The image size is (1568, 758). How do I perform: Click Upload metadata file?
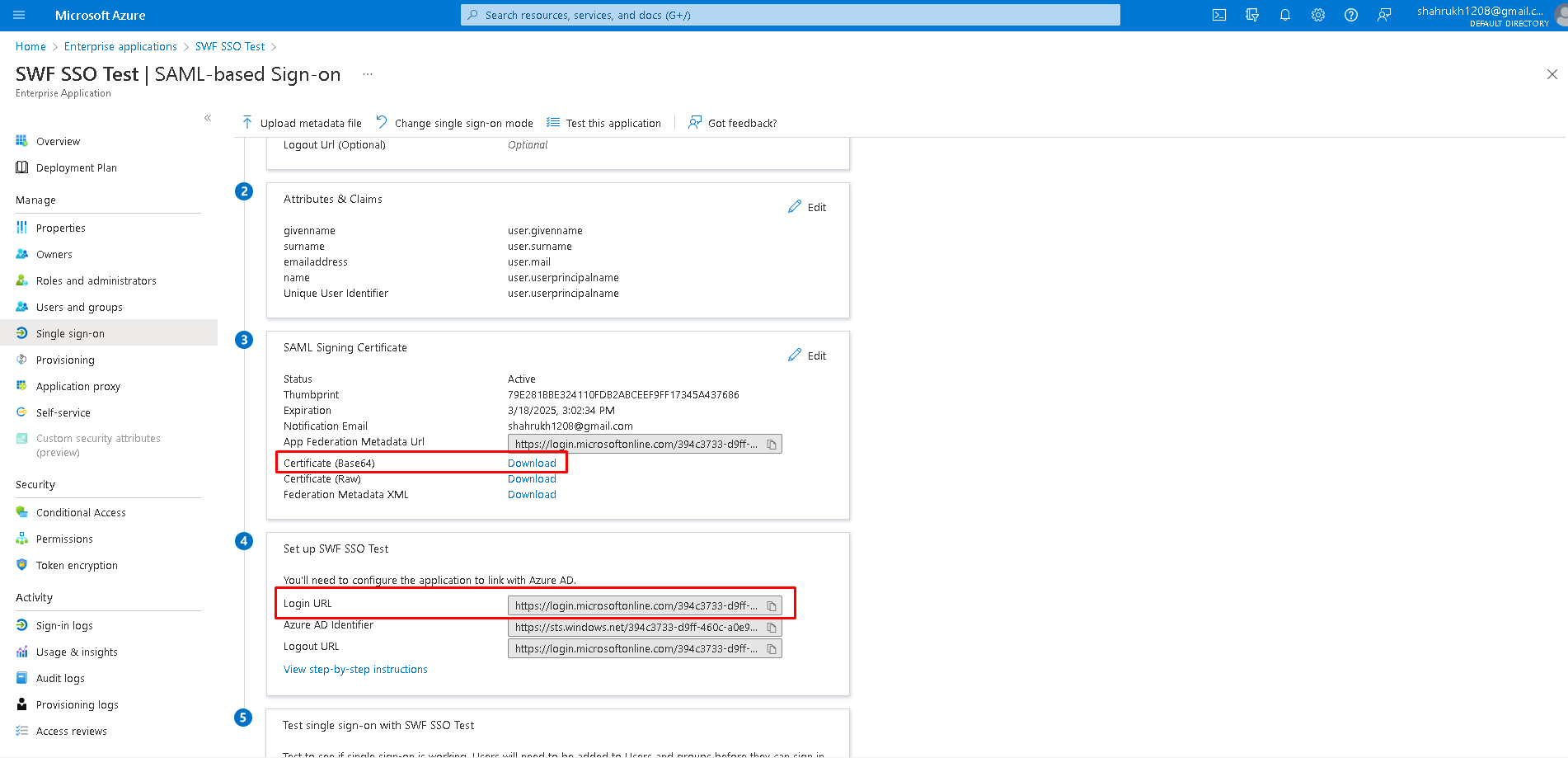coord(302,123)
